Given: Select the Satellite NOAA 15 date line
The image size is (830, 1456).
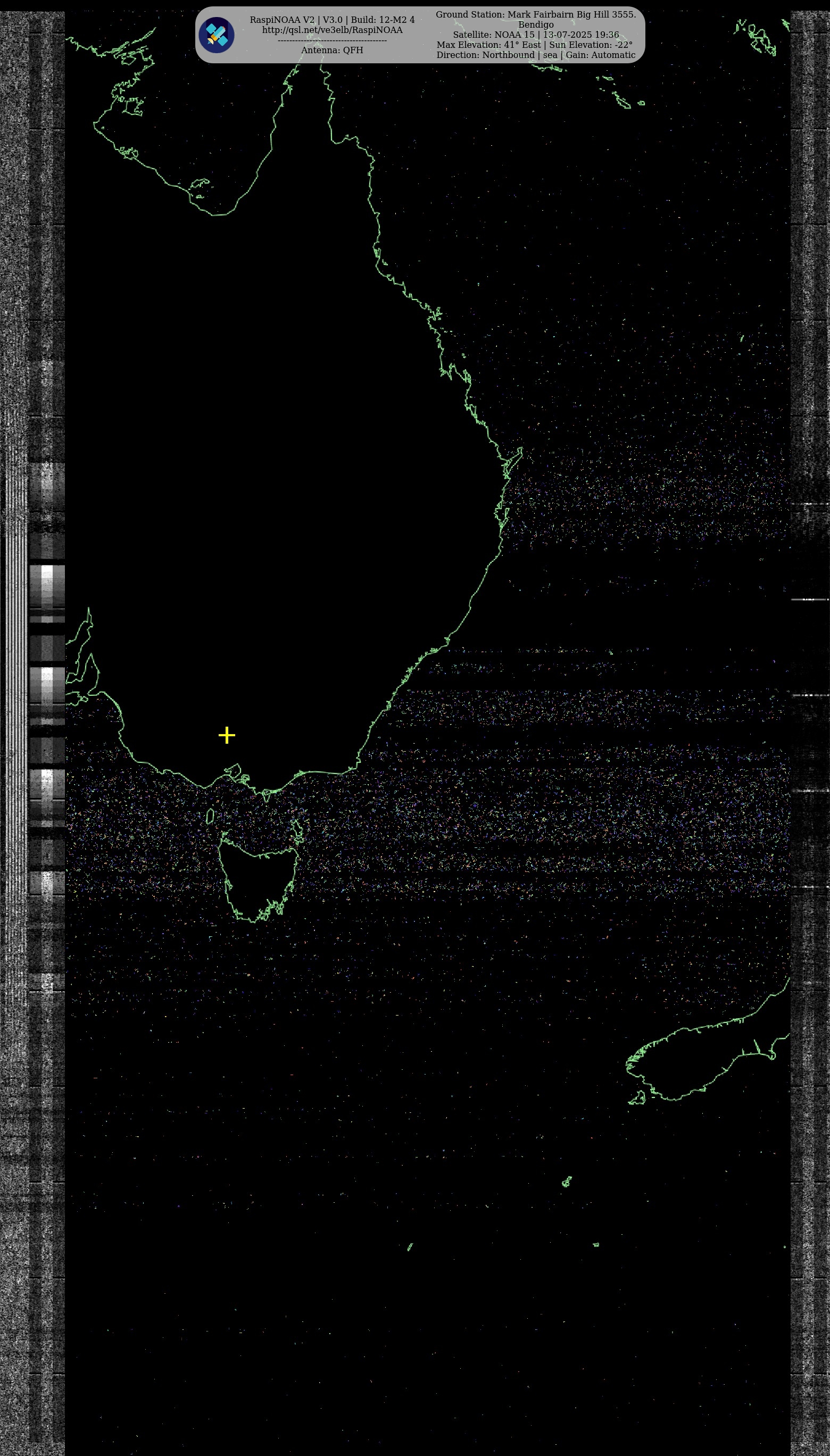Looking at the screenshot, I should point(535,35).
